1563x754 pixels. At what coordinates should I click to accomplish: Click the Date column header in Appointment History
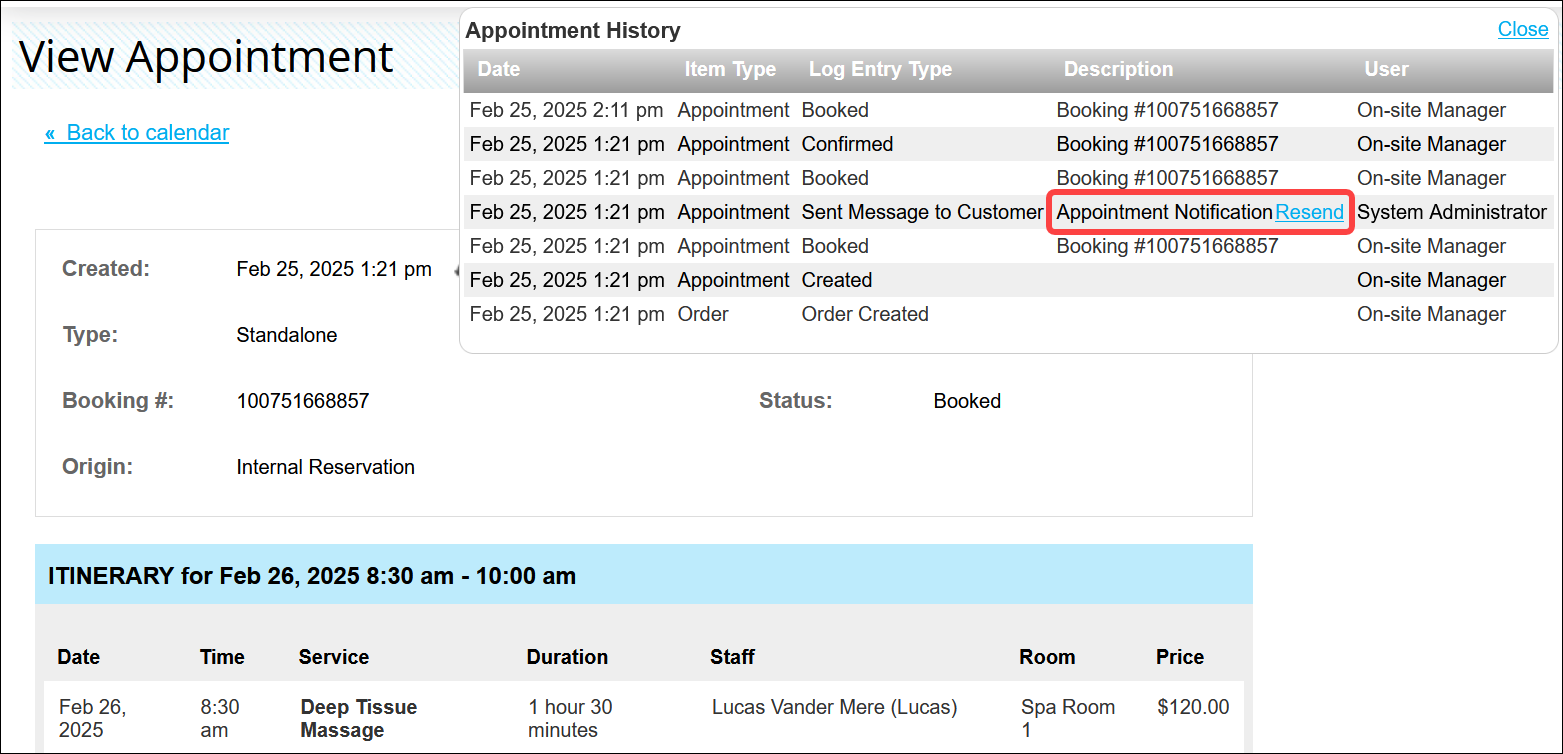[498, 69]
